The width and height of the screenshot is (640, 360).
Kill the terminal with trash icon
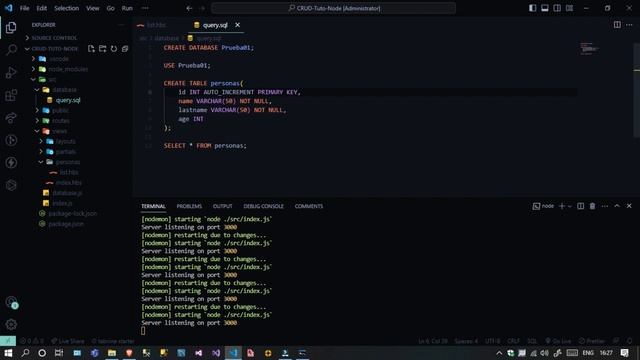point(592,206)
